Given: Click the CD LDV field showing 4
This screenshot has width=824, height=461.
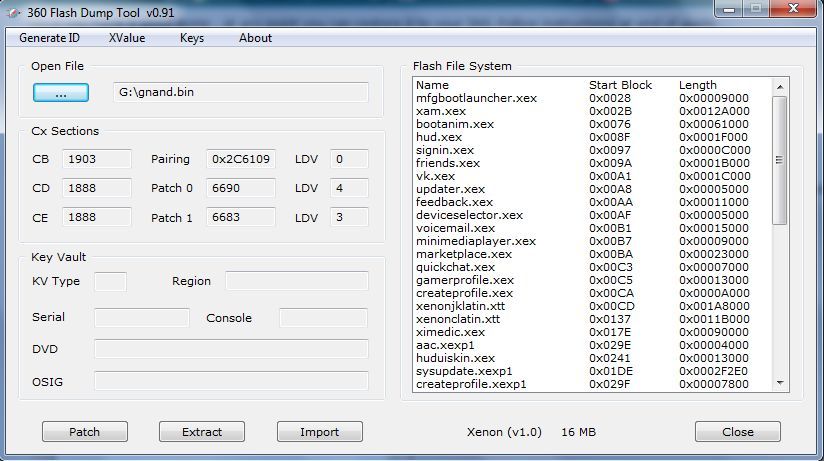Looking at the screenshot, I should [349, 188].
